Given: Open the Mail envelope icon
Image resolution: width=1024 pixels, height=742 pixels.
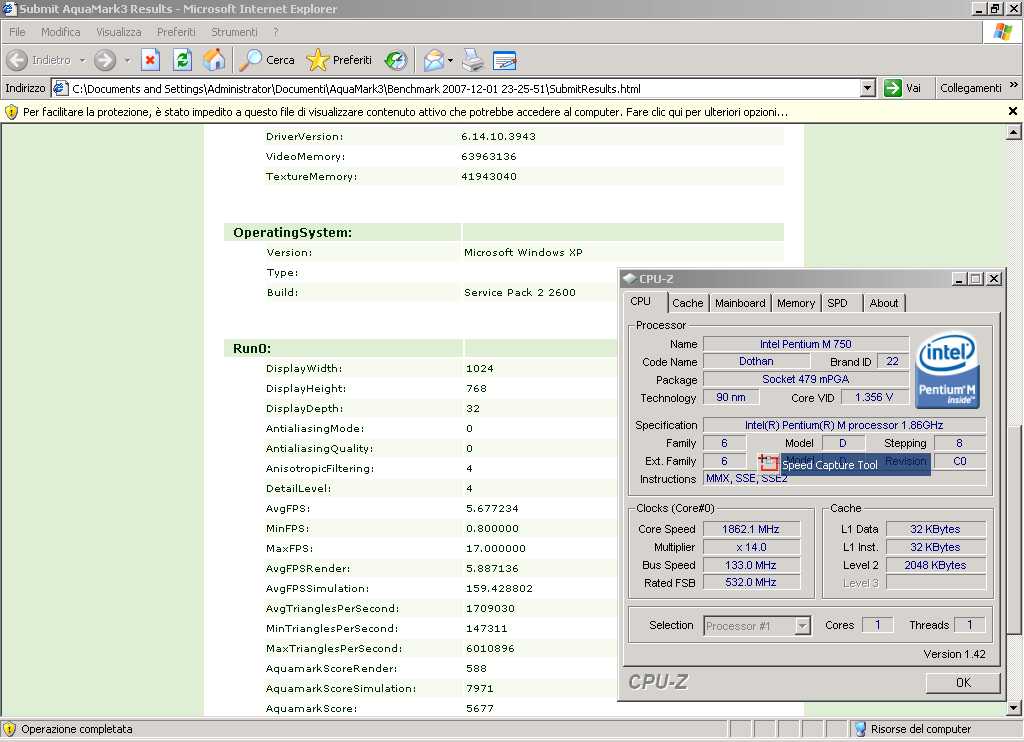Looking at the screenshot, I should pos(433,60).
